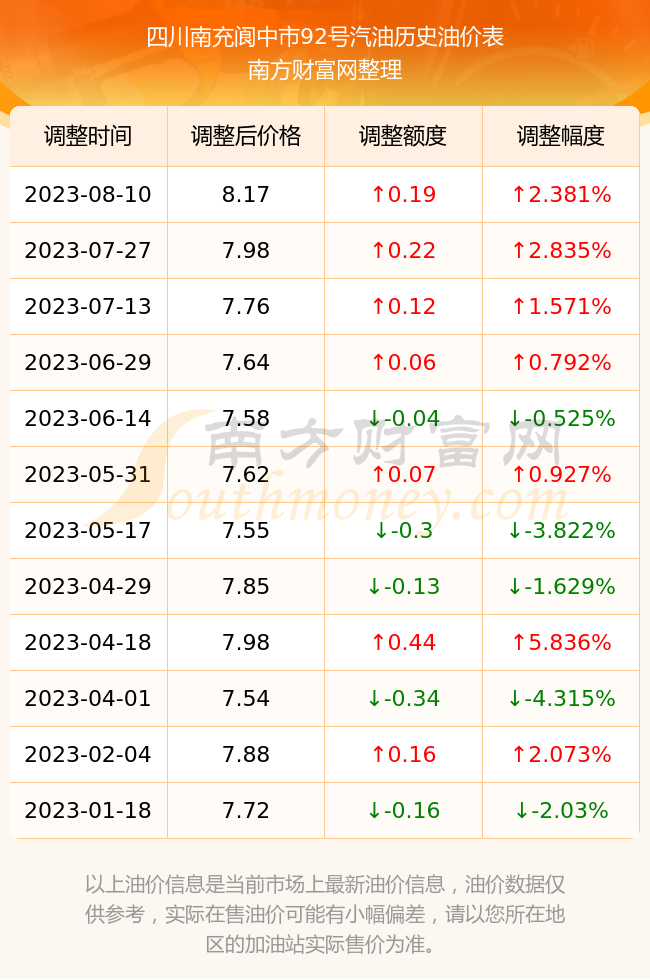The image size is (650, 980).
Task: Select the 2023-05-17 date cell
Action: pos(88,531)
